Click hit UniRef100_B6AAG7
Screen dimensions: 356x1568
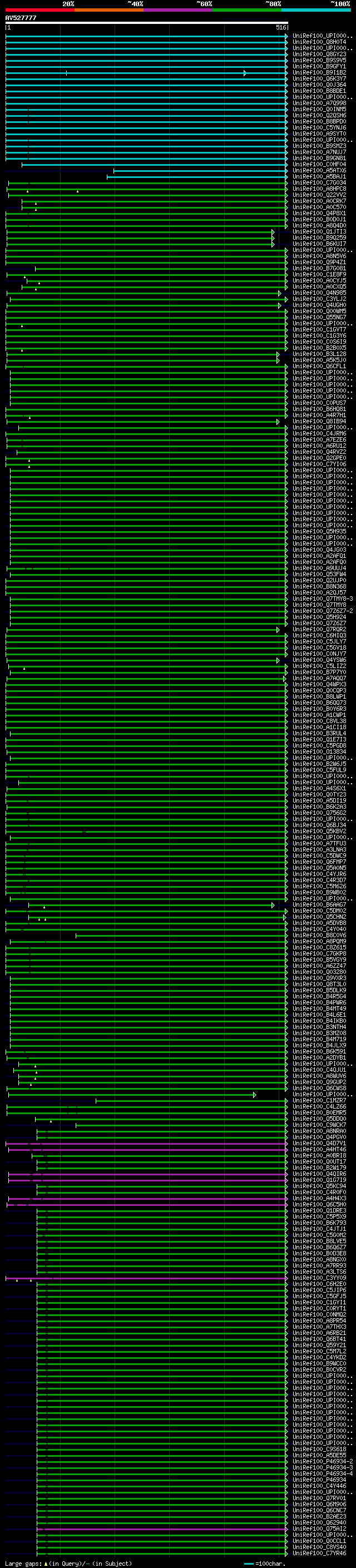click(x=319, y=904)
